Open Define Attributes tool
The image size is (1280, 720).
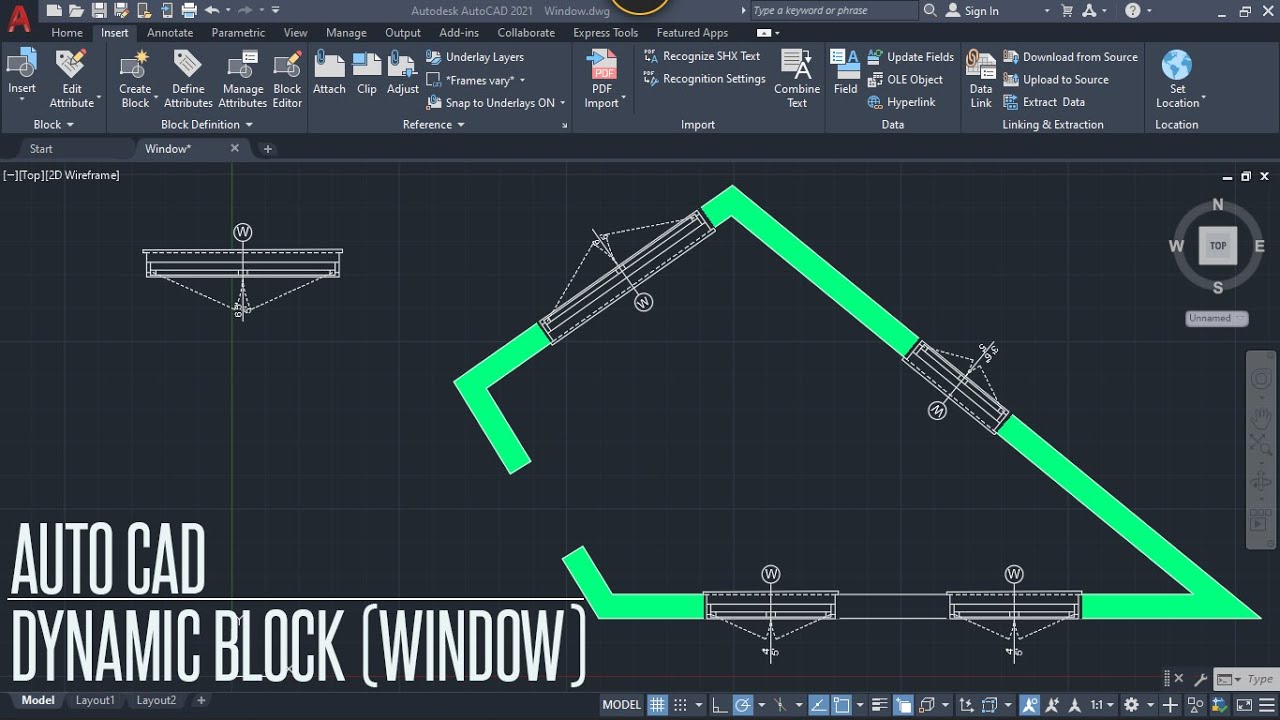(188, 78)
